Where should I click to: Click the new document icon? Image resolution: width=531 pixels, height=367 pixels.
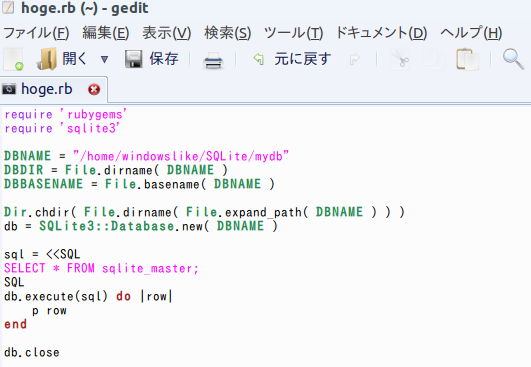14,59
